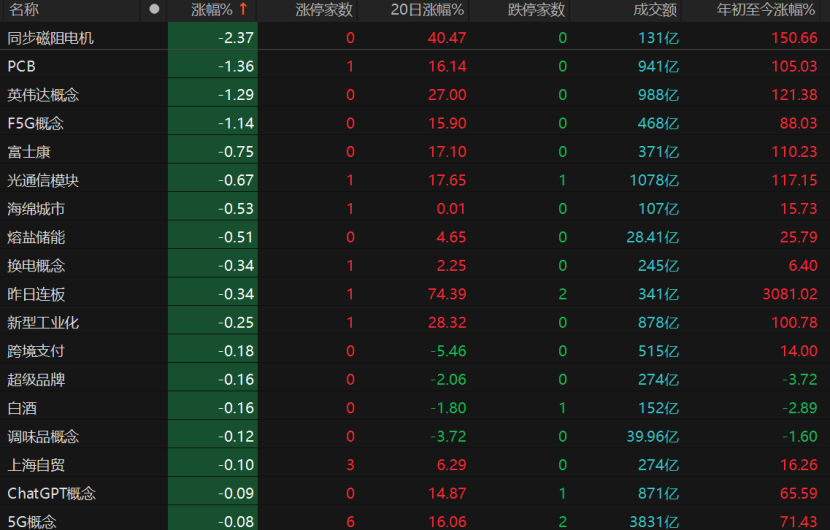This screenshot has height=530, width=830.
Task: Select the 调味品概念 row
Action: tap(415, 436)
